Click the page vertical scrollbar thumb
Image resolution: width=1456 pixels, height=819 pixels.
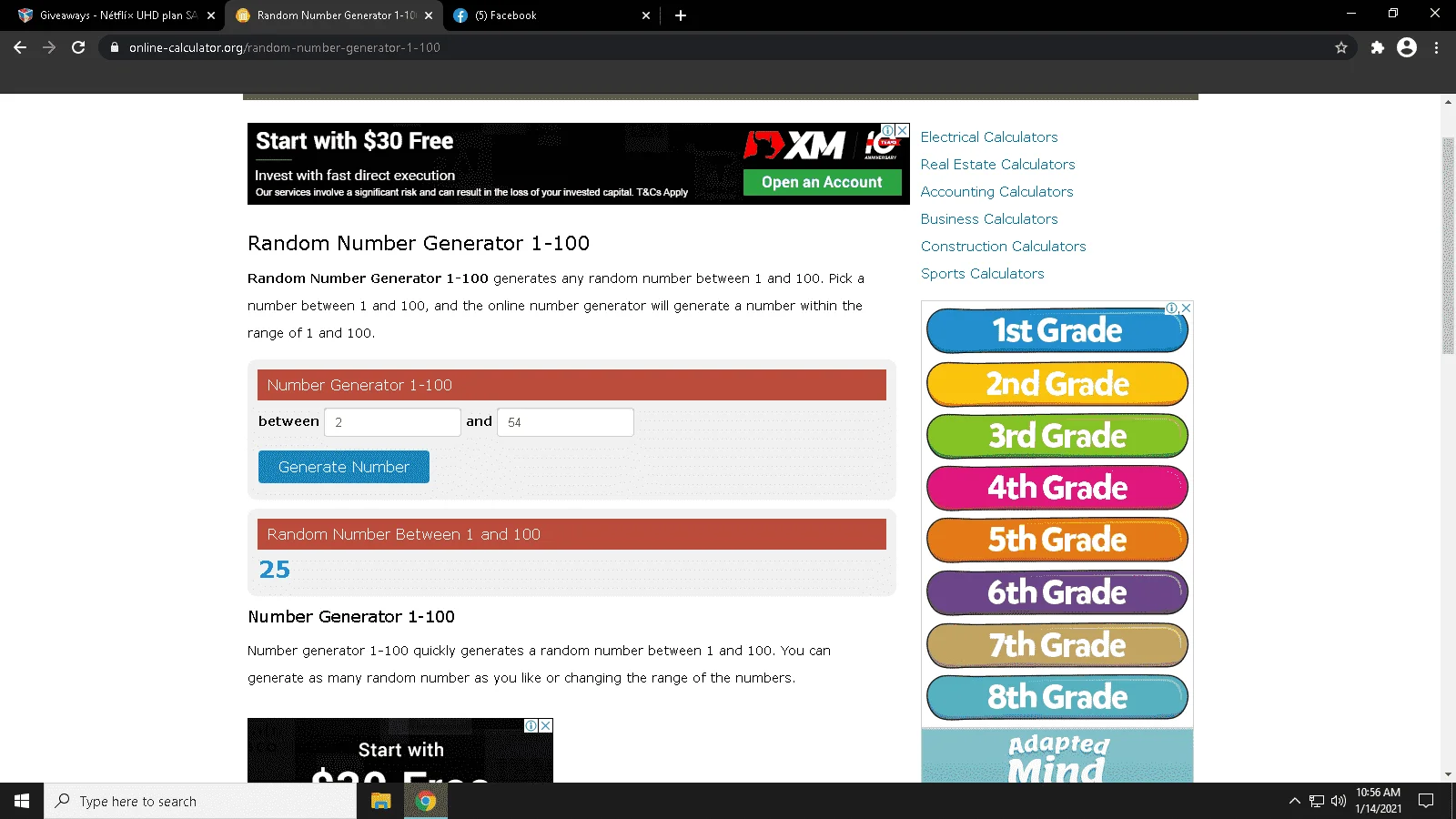tap(1448, 246)
